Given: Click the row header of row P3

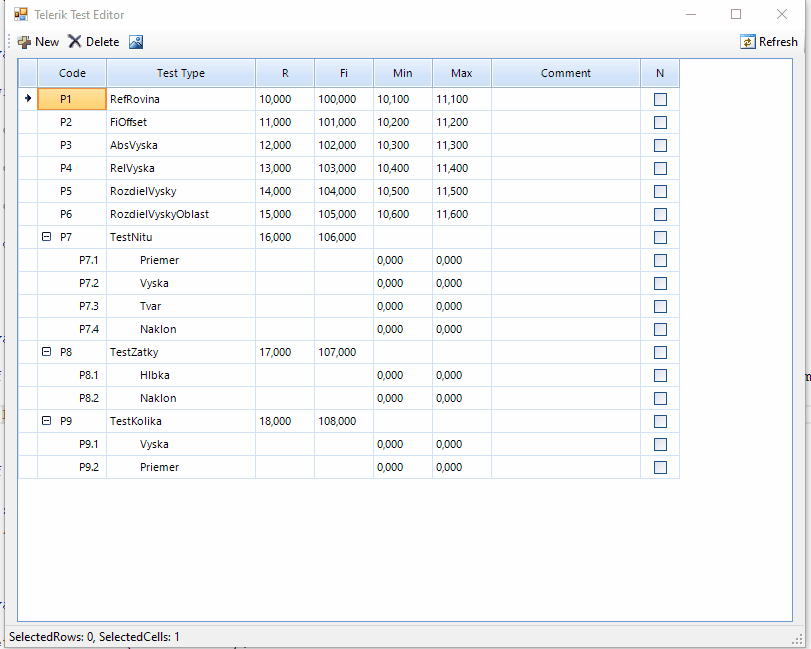Looking at the screenshot, I should point(27,145).
